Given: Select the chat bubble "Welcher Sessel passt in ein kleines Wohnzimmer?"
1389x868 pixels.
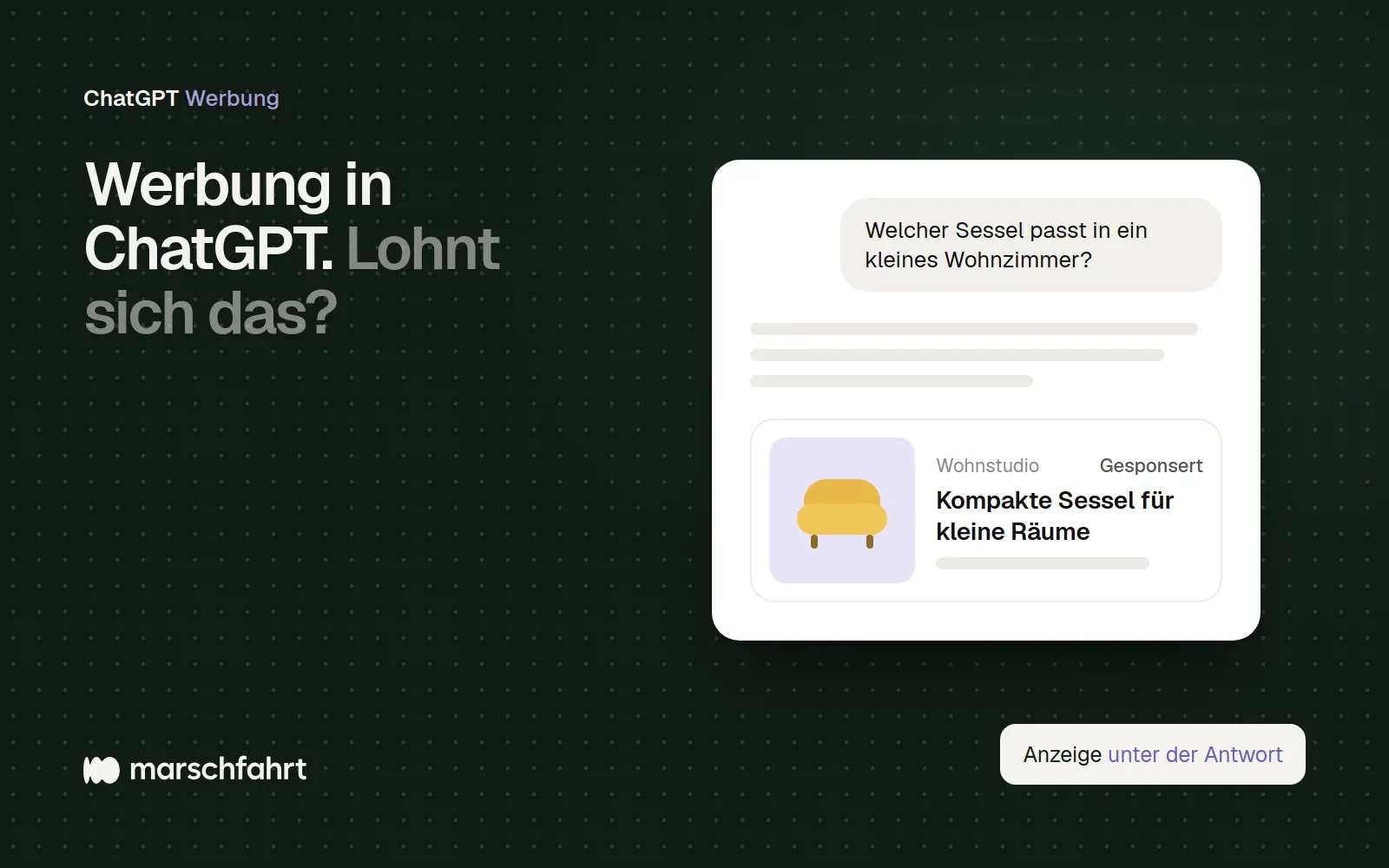Looking at the screenshot, I should pos(1030,245).
